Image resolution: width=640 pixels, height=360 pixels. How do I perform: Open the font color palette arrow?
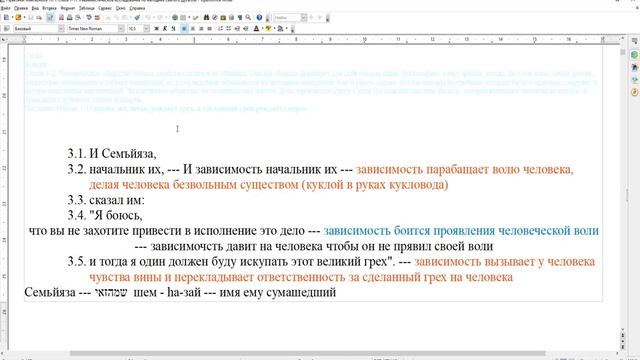(262, 29)
